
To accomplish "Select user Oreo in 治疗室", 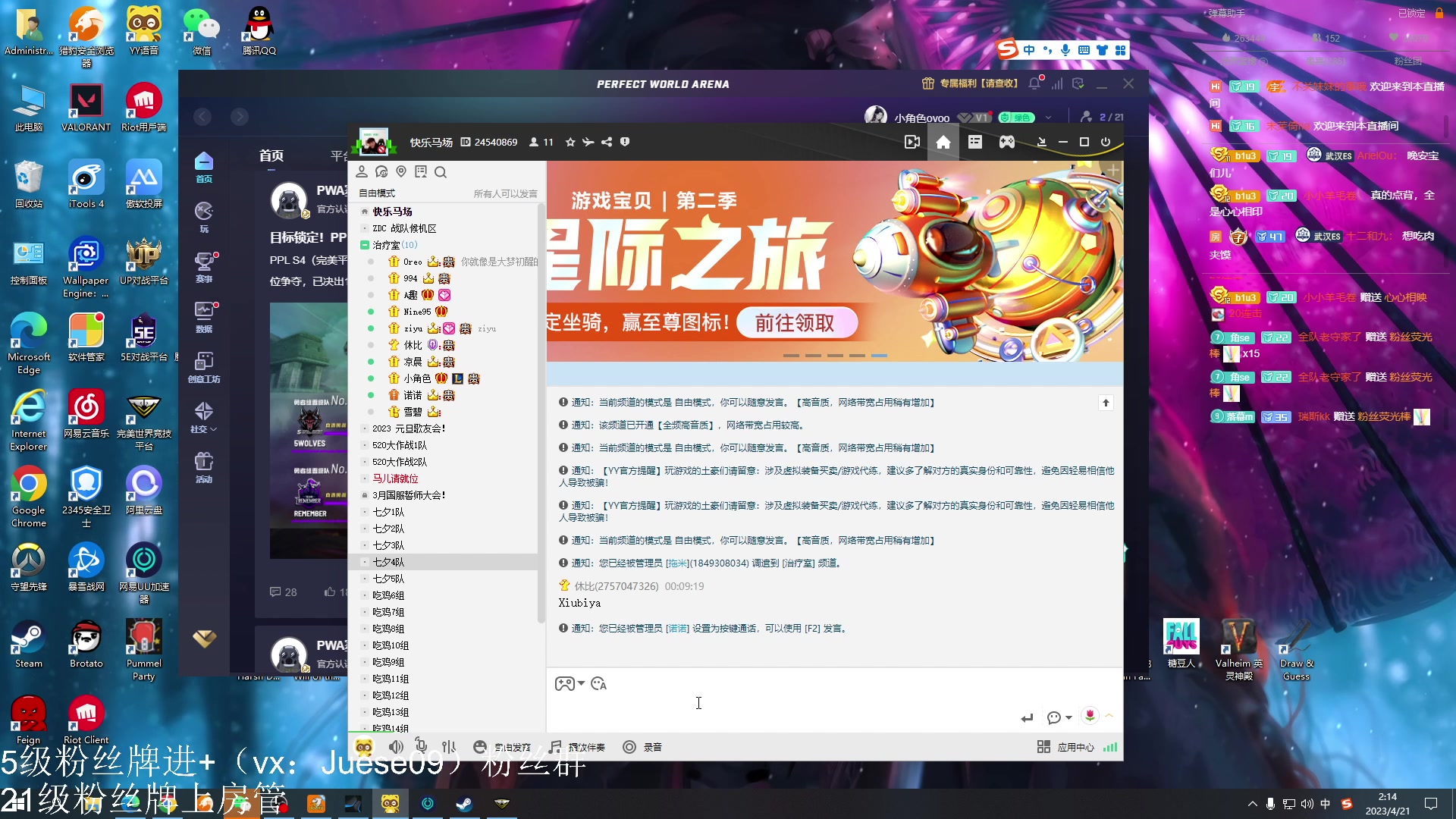I will [x=413, y=262].
